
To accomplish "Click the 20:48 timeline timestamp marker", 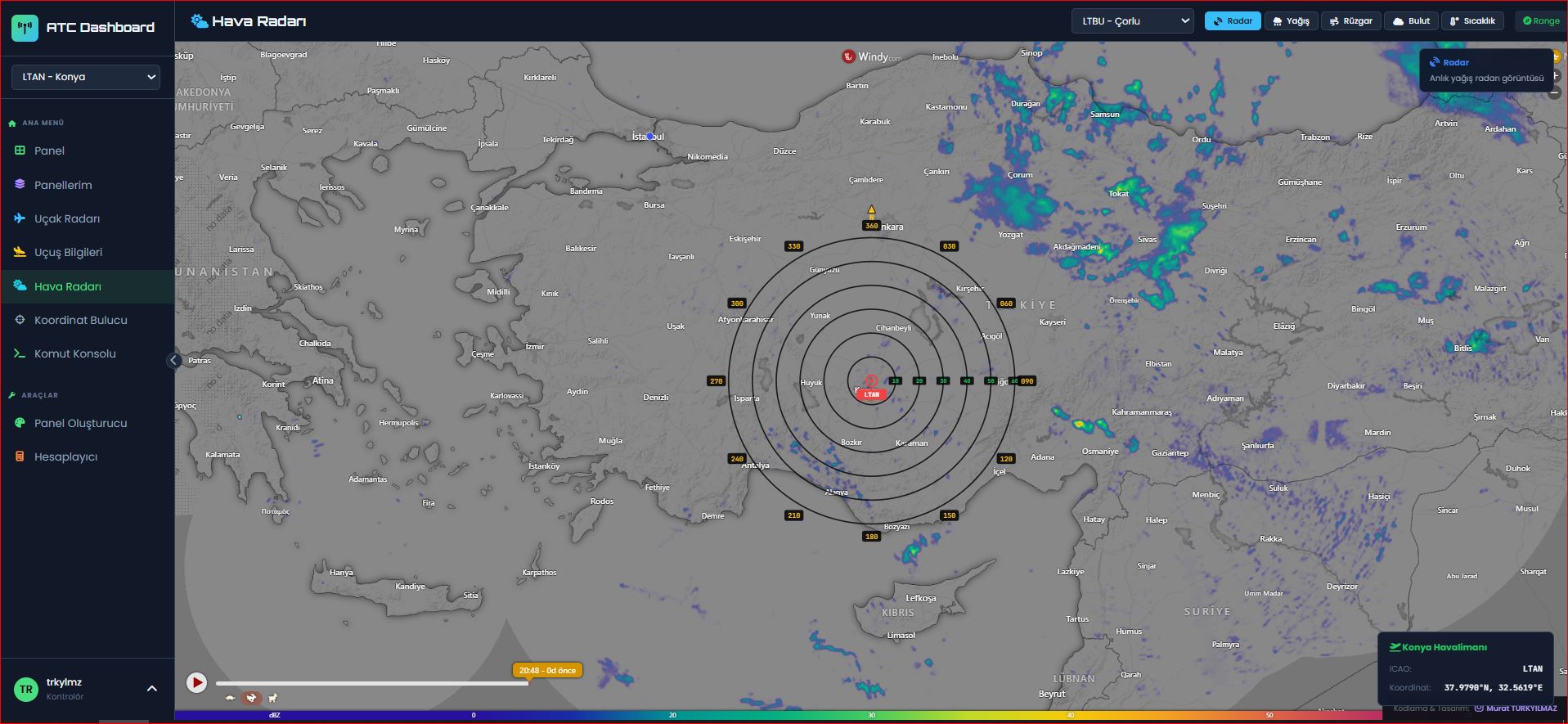I will (x=548, y=670).
